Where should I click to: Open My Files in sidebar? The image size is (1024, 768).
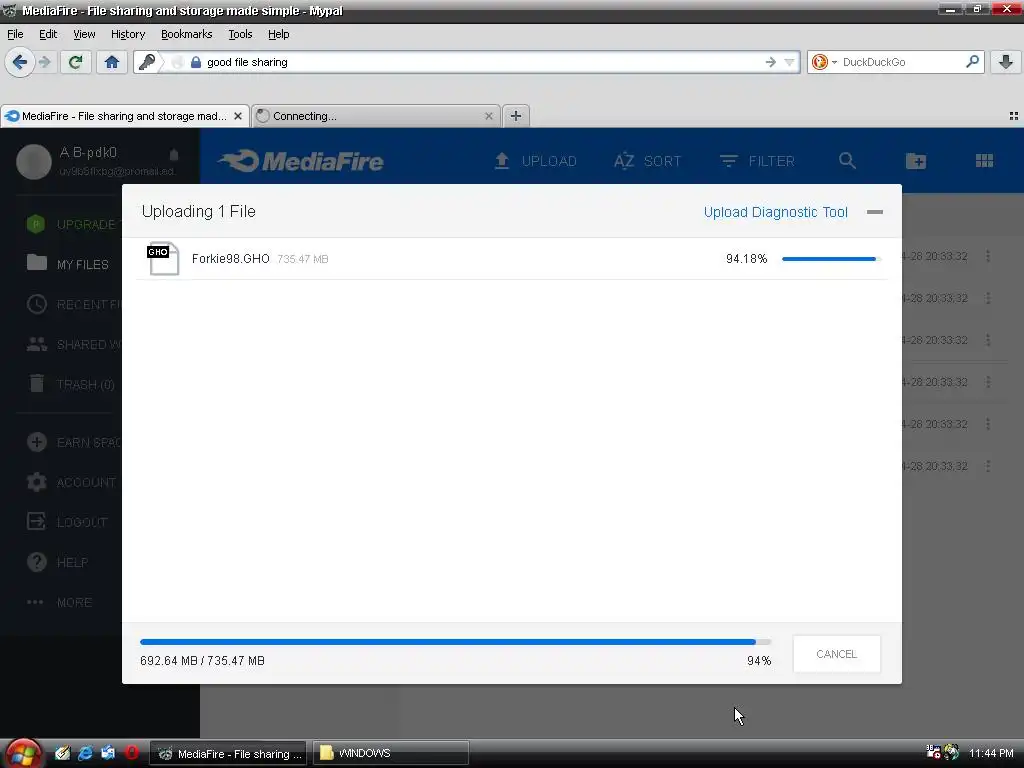coord(68,264)
